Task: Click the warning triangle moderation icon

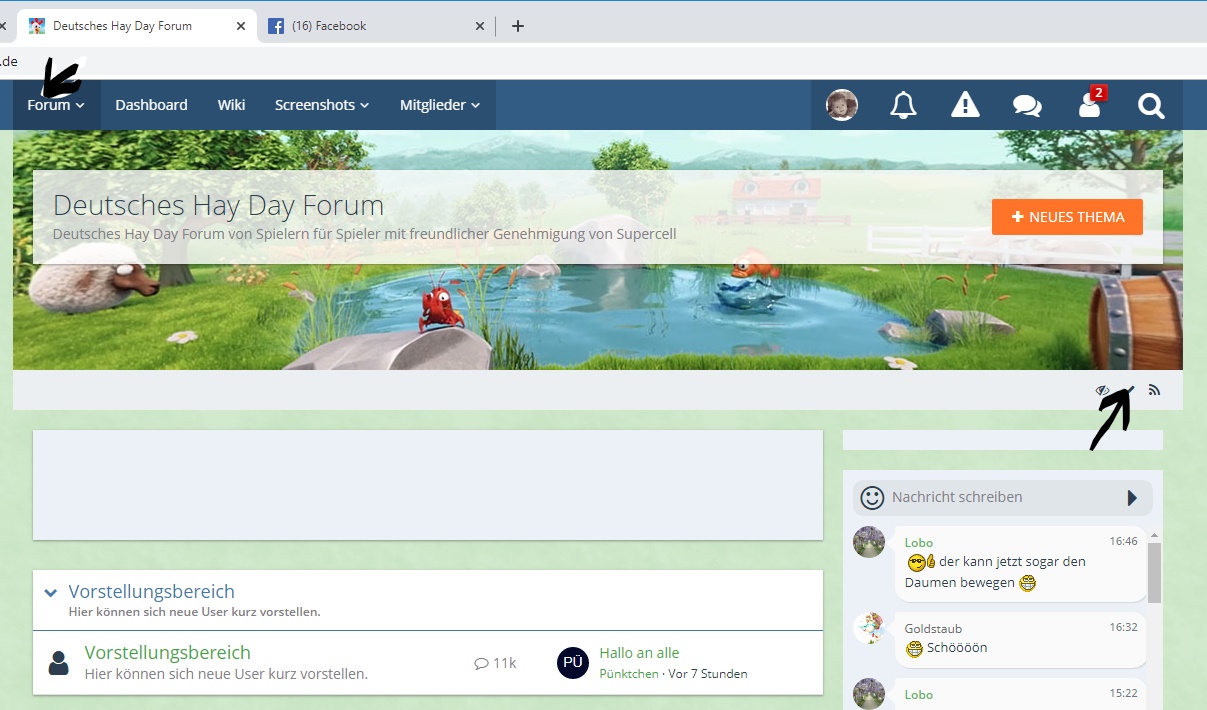Action: [965, 105]
